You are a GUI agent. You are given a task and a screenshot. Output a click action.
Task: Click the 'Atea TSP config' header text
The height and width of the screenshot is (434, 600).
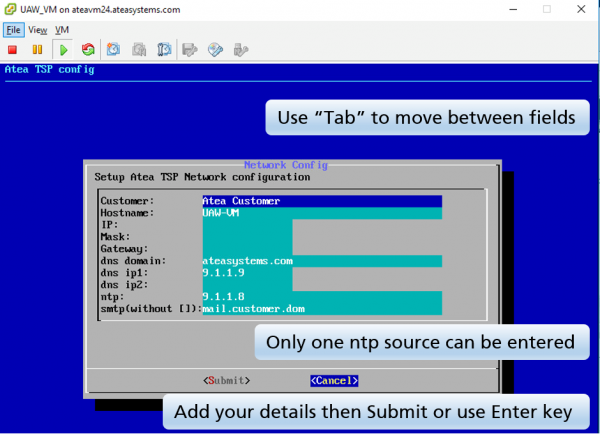[49, 69]
